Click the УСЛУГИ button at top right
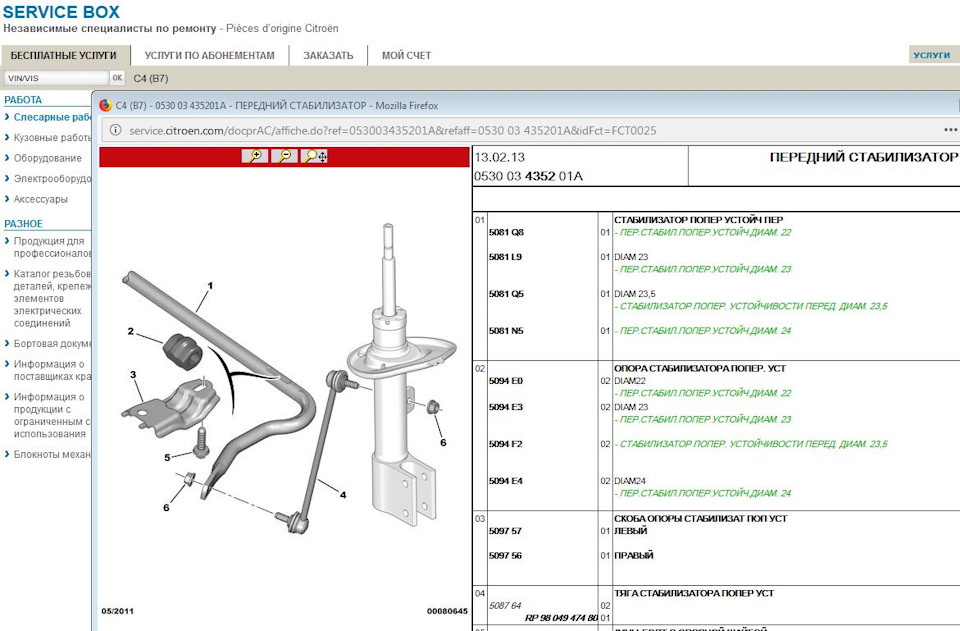 coord(932,55)
